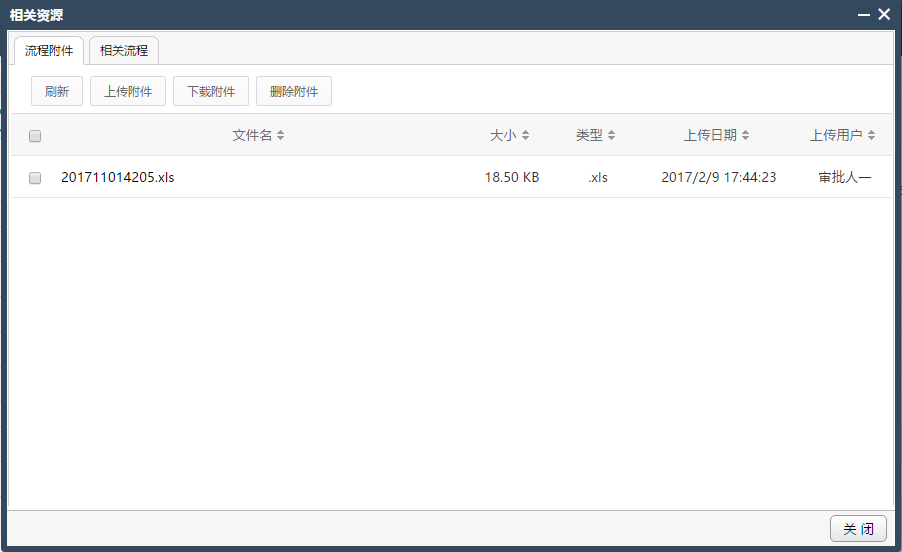
Task: Sort by the 类型 column arrows
Action: (611, 135)
